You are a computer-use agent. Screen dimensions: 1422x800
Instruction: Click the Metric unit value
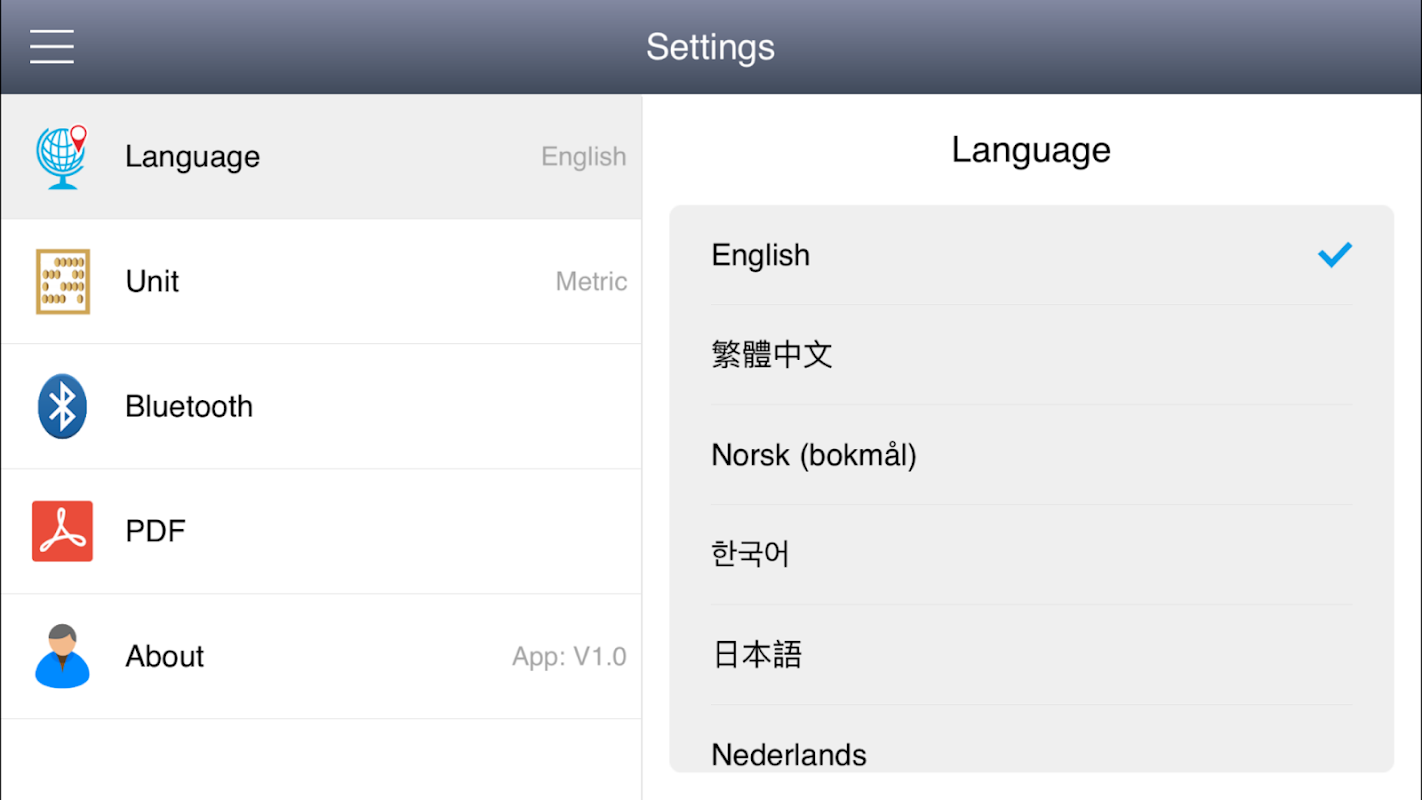point(591,282)
